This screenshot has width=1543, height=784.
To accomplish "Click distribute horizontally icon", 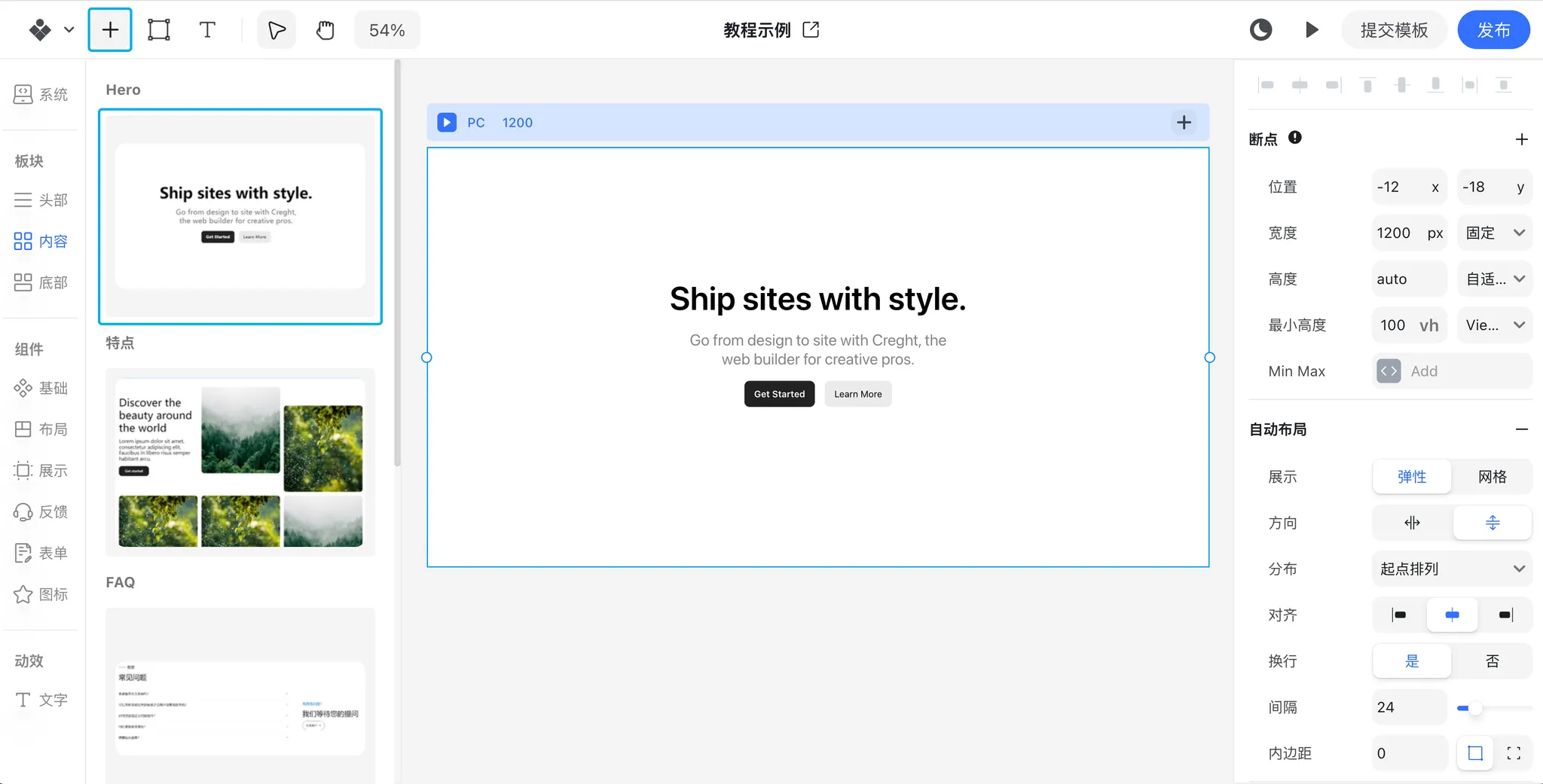I will coord(1469,85).
